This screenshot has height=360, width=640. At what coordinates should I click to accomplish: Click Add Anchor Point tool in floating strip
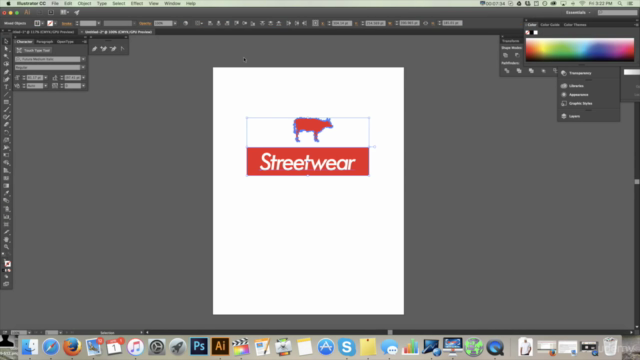[104, 49]
